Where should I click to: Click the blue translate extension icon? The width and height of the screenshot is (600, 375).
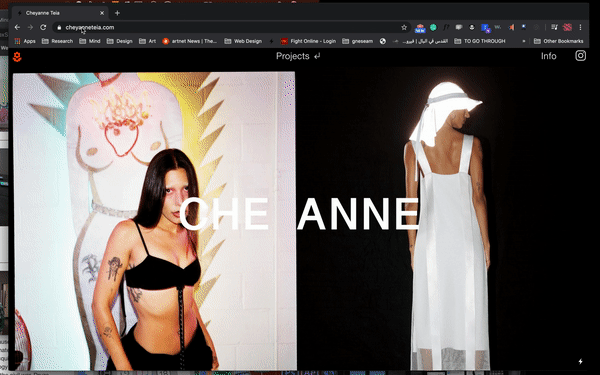(486, 28)
